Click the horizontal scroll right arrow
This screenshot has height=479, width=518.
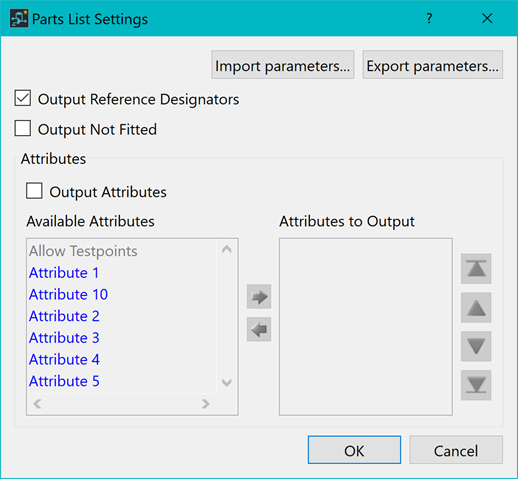206,404
